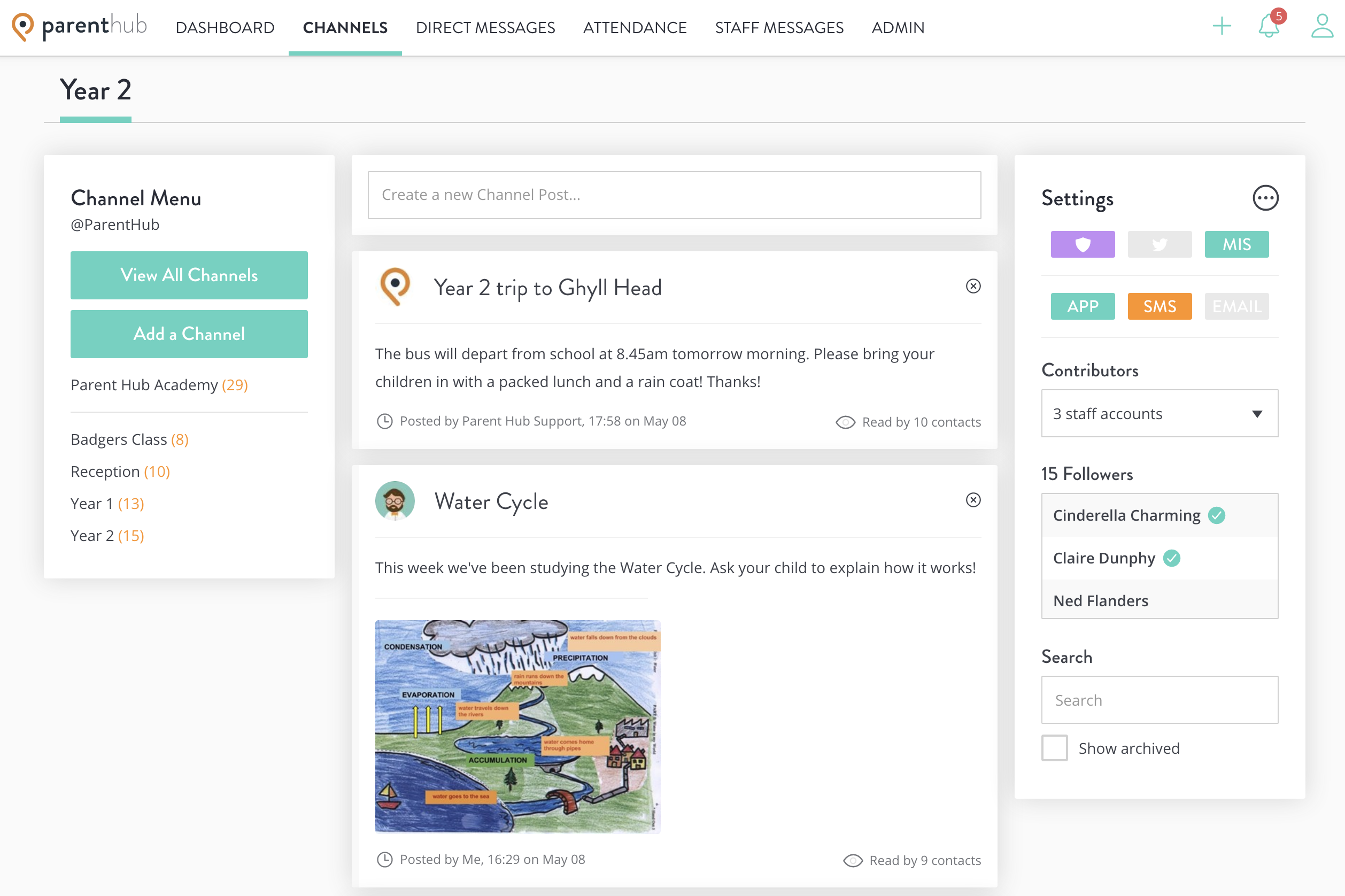Select follower Claire Dunphy

tap(1160, 558)
